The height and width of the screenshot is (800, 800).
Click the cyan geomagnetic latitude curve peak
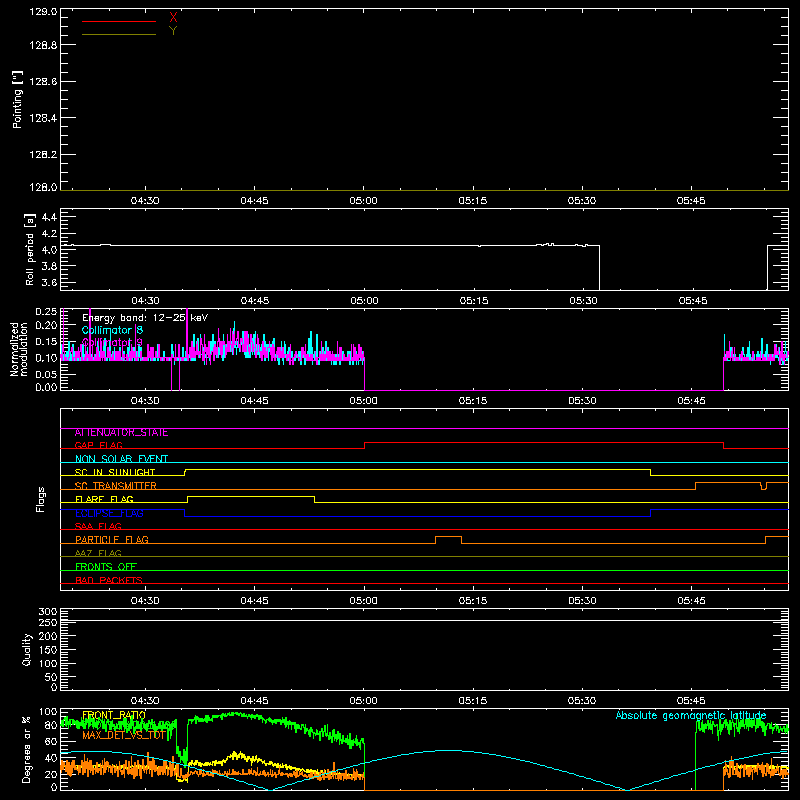click(449, 751)
